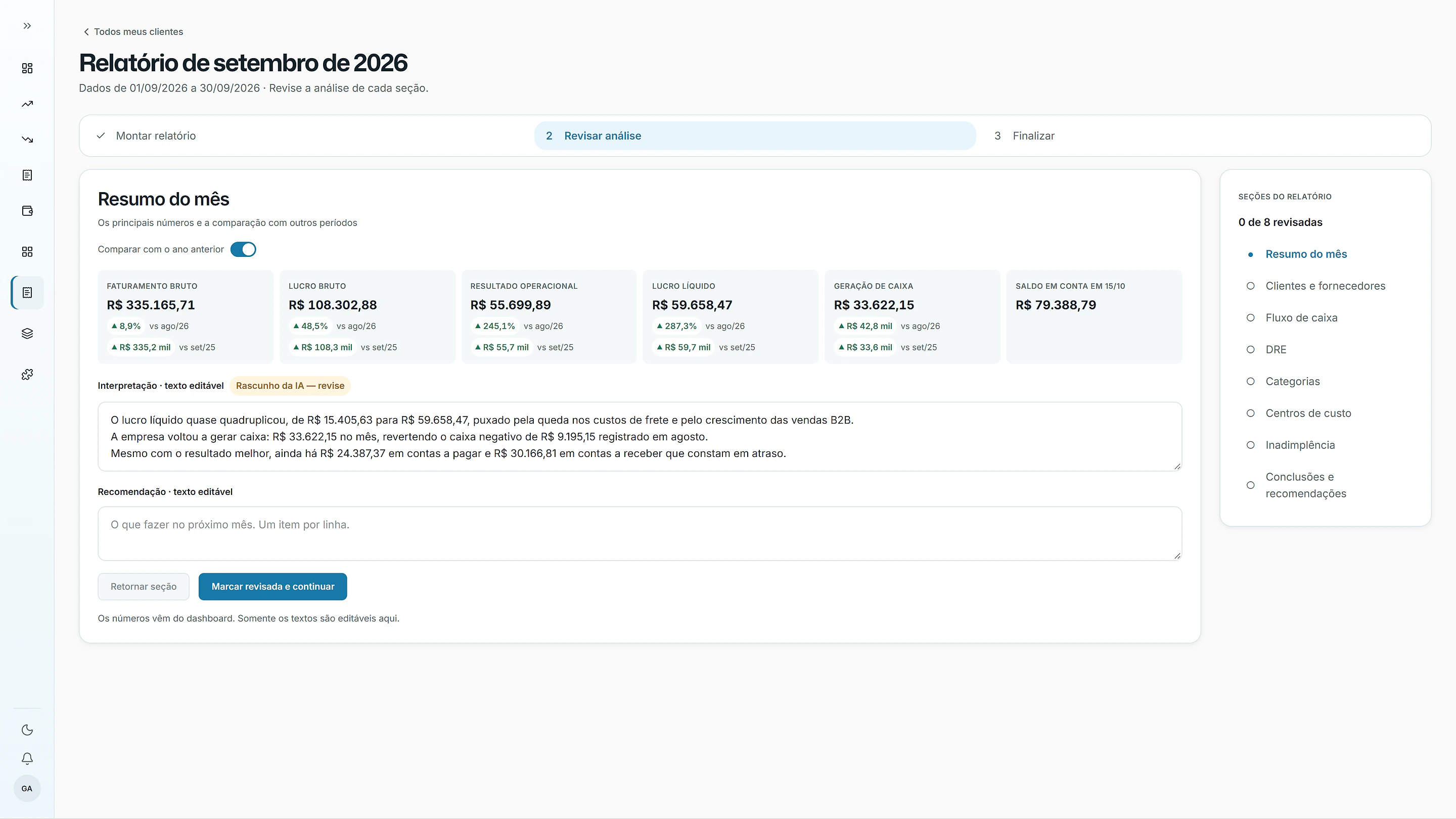Image resolution: width=1456 pixels, height=819 pixels.
Task: Jump to Inadimplência section
Action: [1300, 445]
